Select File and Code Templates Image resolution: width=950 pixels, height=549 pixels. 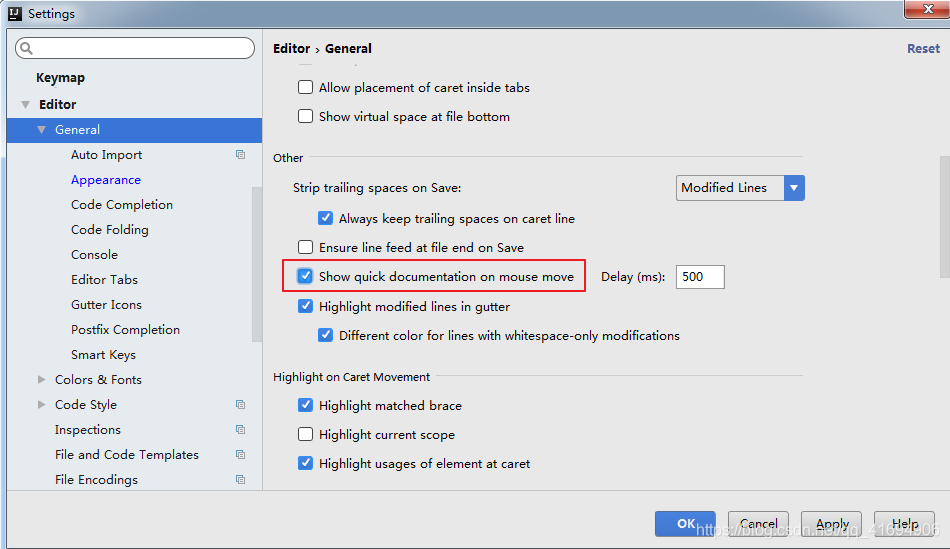[x=127, y=454]
